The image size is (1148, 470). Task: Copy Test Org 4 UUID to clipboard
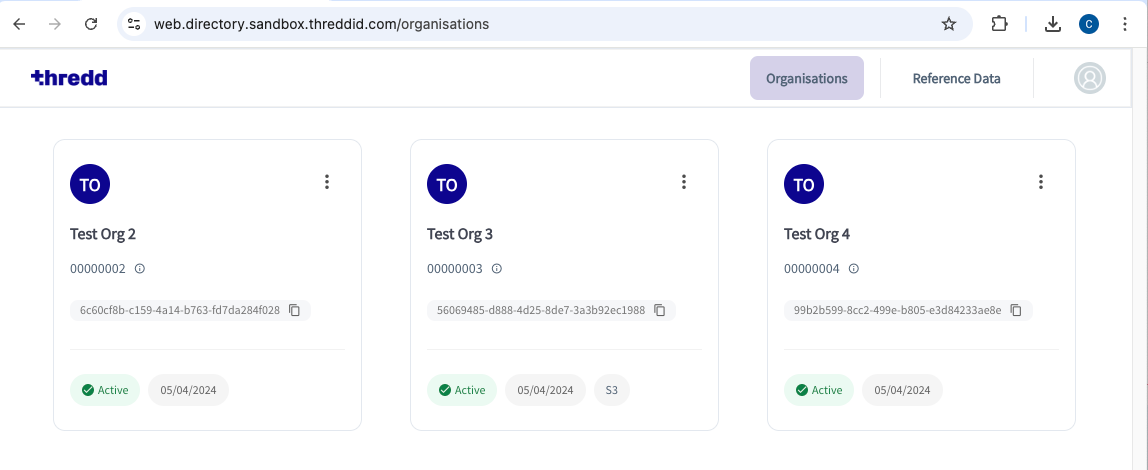[x=1016, y=310]
